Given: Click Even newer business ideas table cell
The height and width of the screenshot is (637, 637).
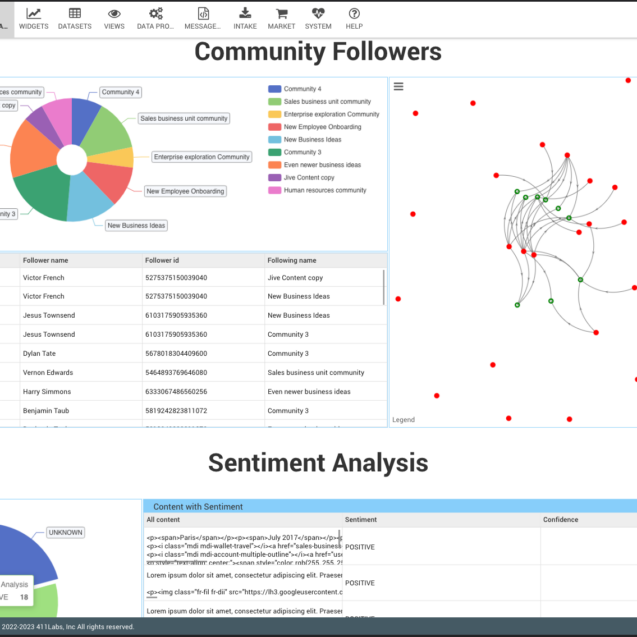Looking at the screenshot, I should coord(309,392).
